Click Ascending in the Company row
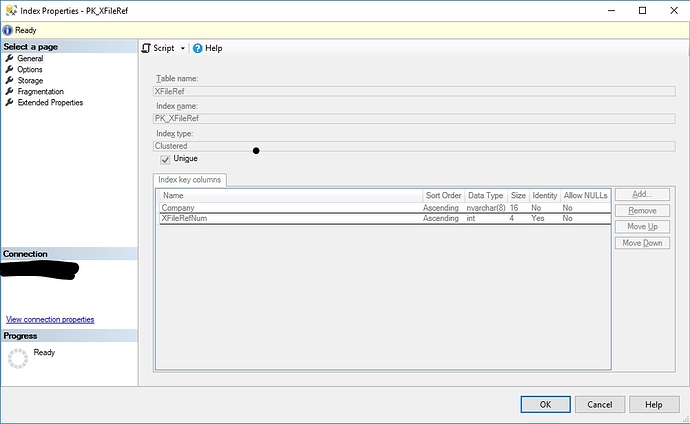 coord(440,208)
